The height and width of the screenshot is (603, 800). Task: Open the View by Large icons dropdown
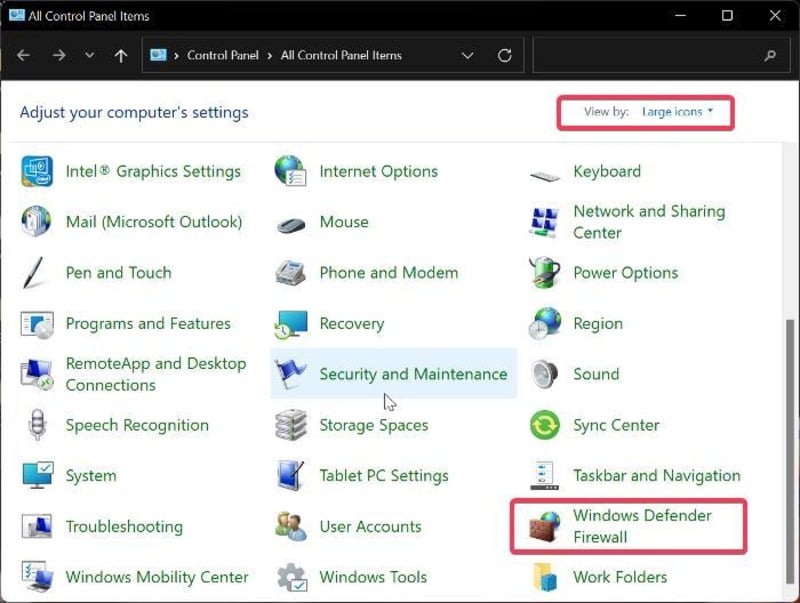point(677,112)
